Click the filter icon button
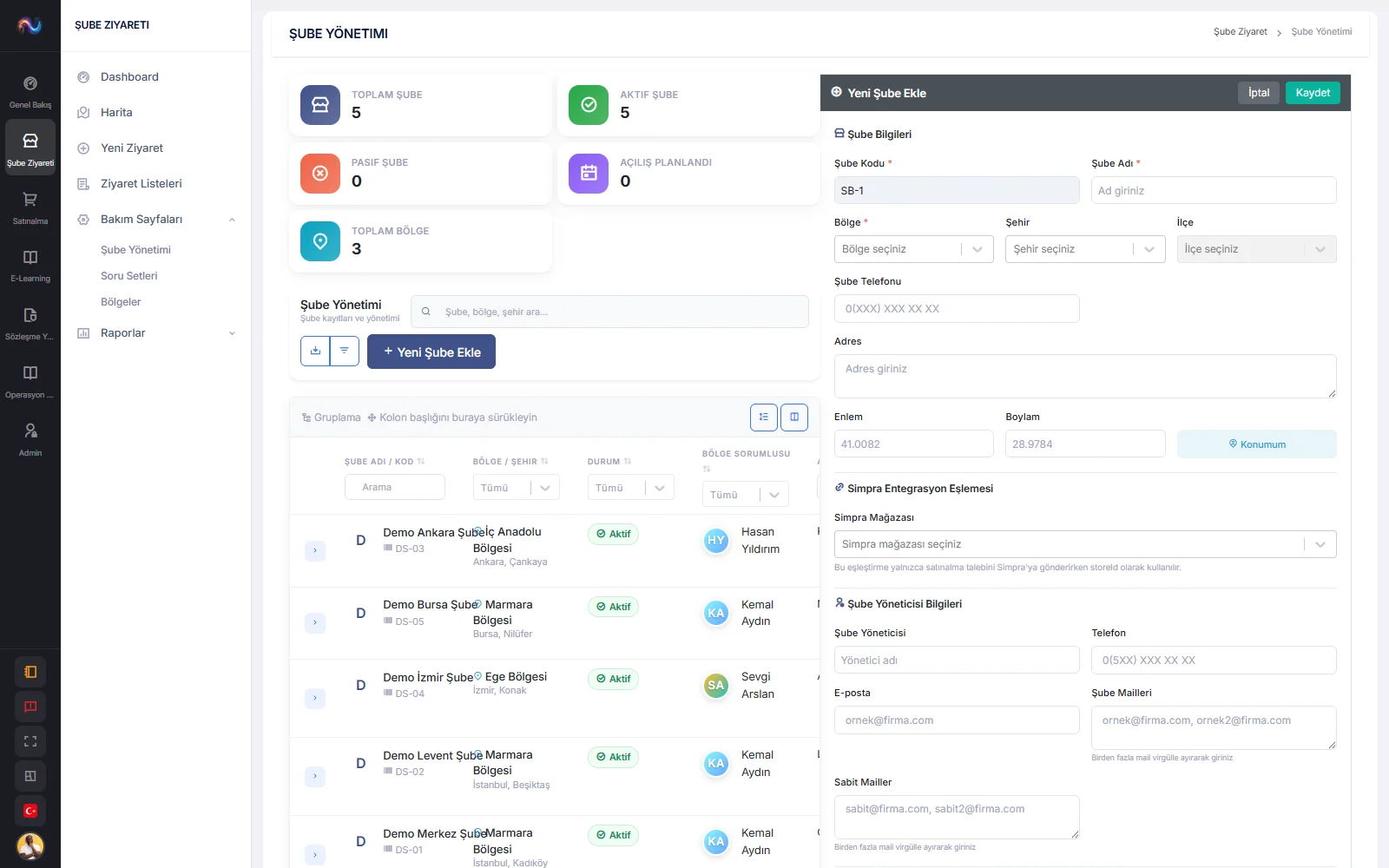The width and height of the screenshot is (1389, 868). 345,351
